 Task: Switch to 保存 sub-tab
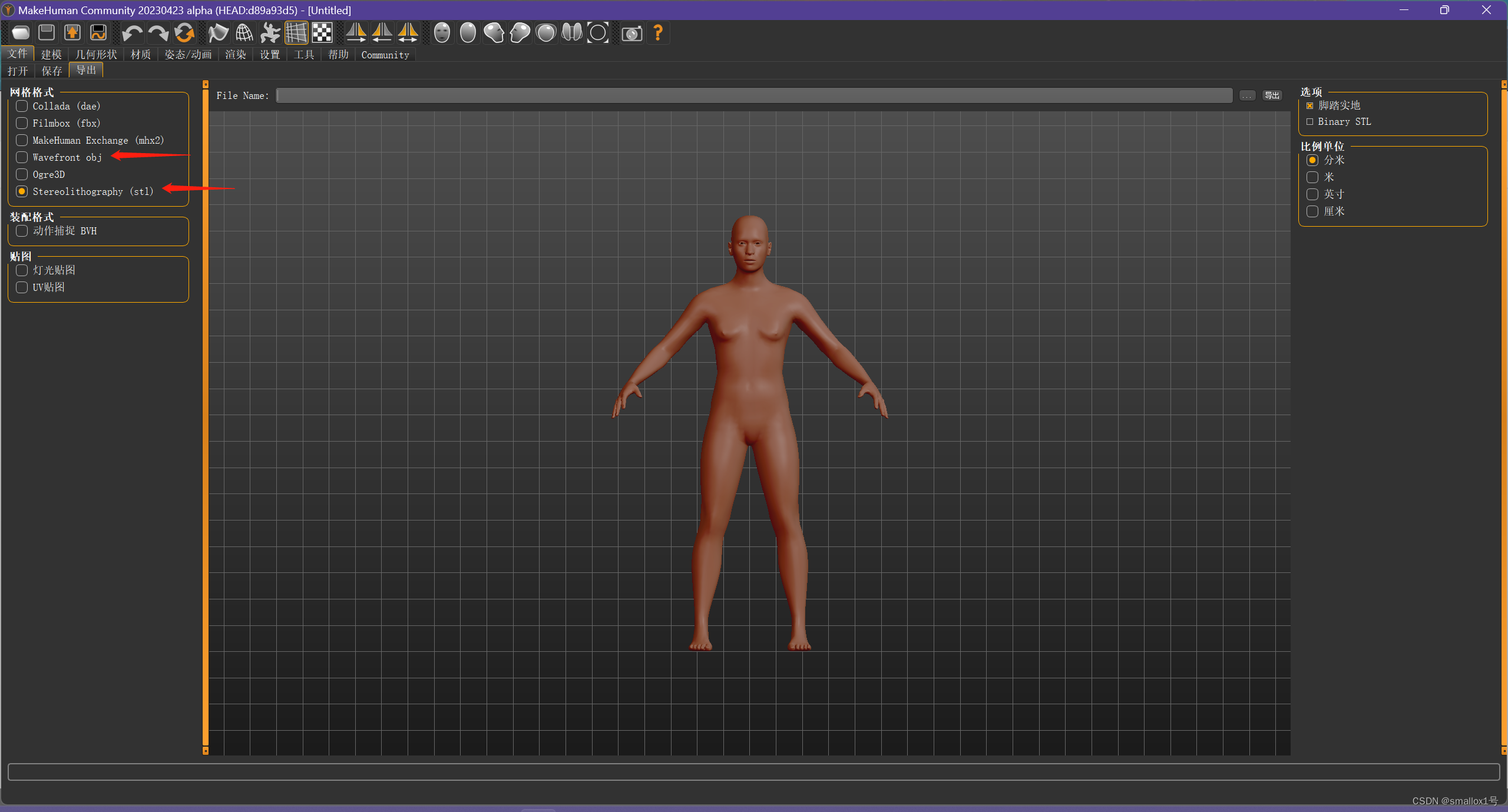coord(52,71)
